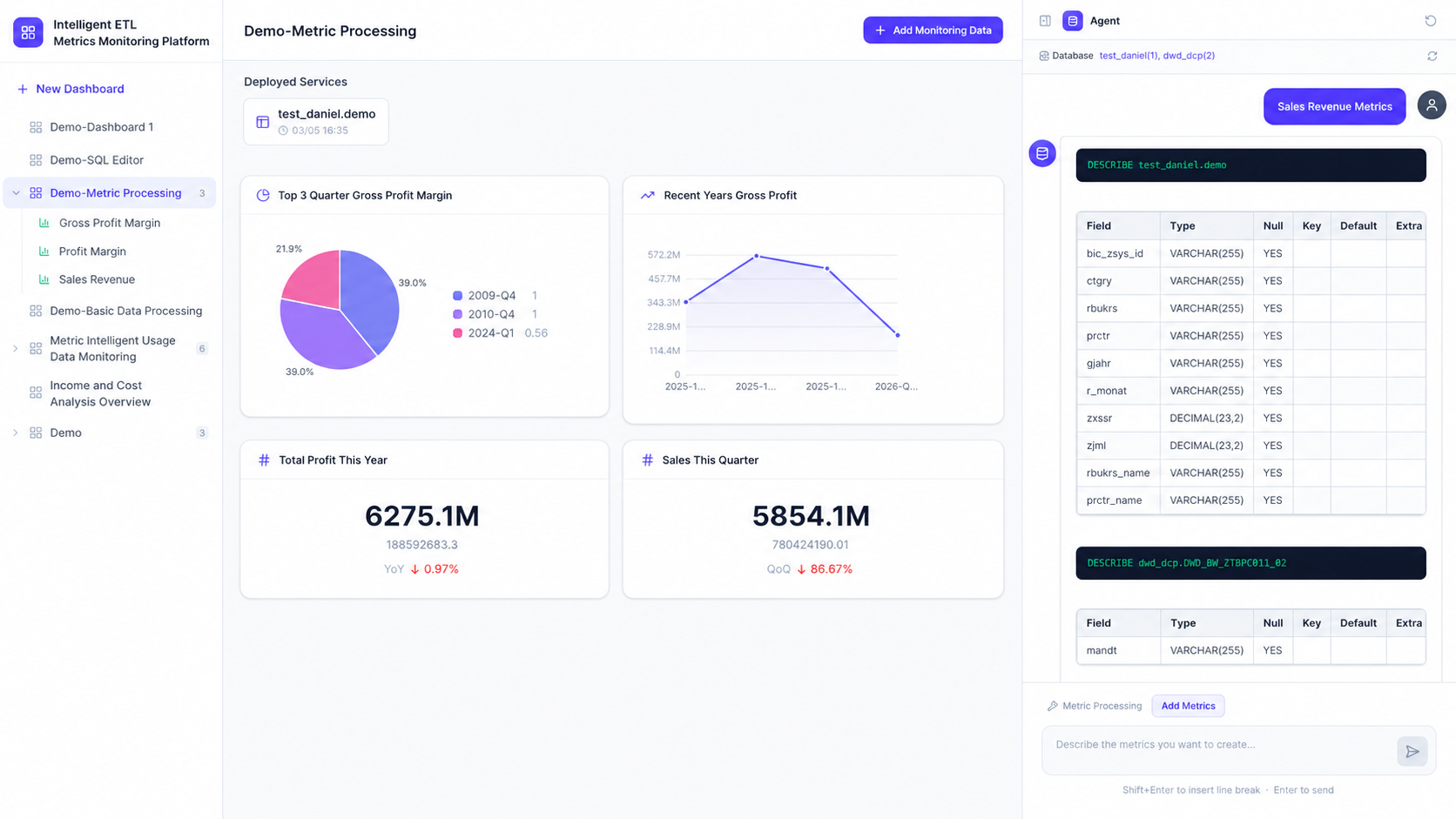Click the agent database bot icon
The height and width of the screenshot is (819, 1456).
pos(1042,153)
